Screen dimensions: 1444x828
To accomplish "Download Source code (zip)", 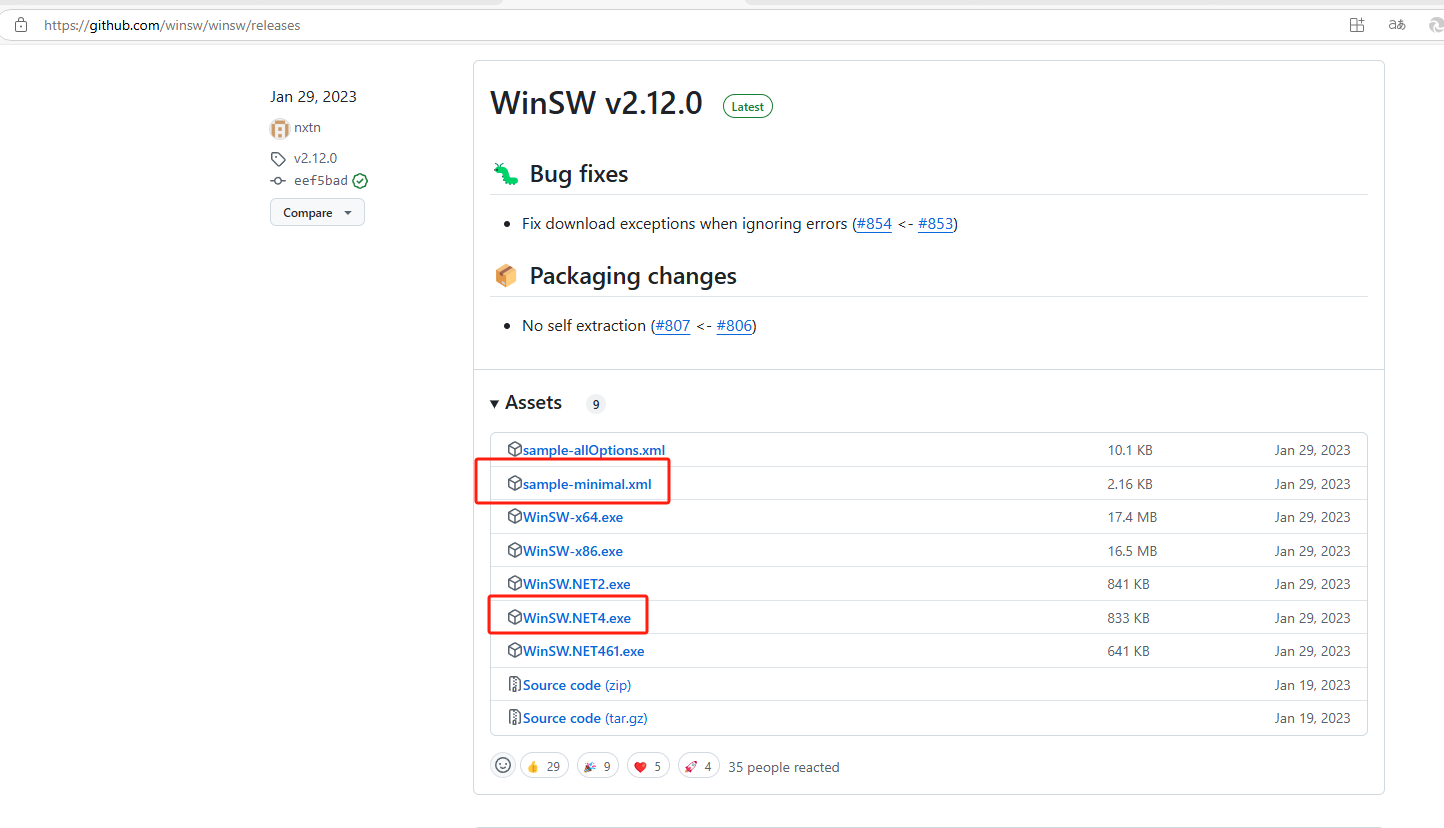I will click(x=577, y=685).
